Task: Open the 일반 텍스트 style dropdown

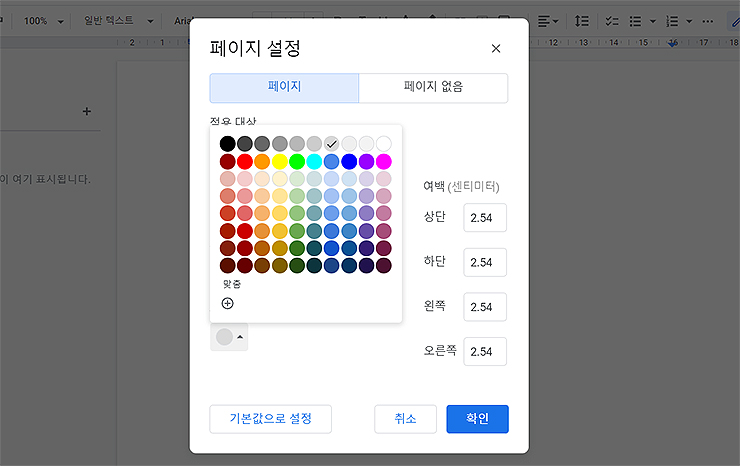Action: (x=118, y=21)
